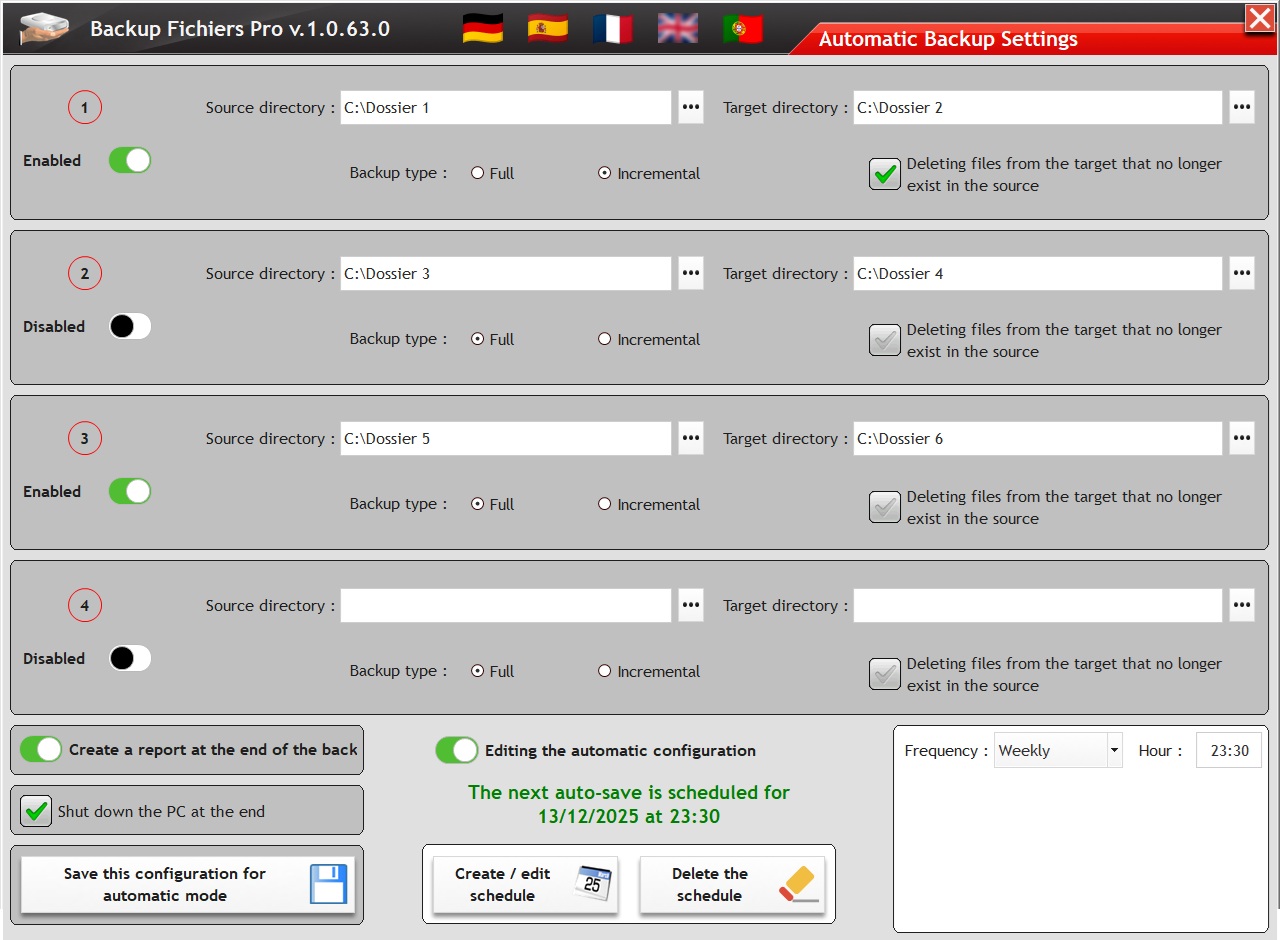The height and width of the screenshot is (940, 1280).
Task: Open the Frequency dropdown showing Weekly
Action: [1113, 750]
